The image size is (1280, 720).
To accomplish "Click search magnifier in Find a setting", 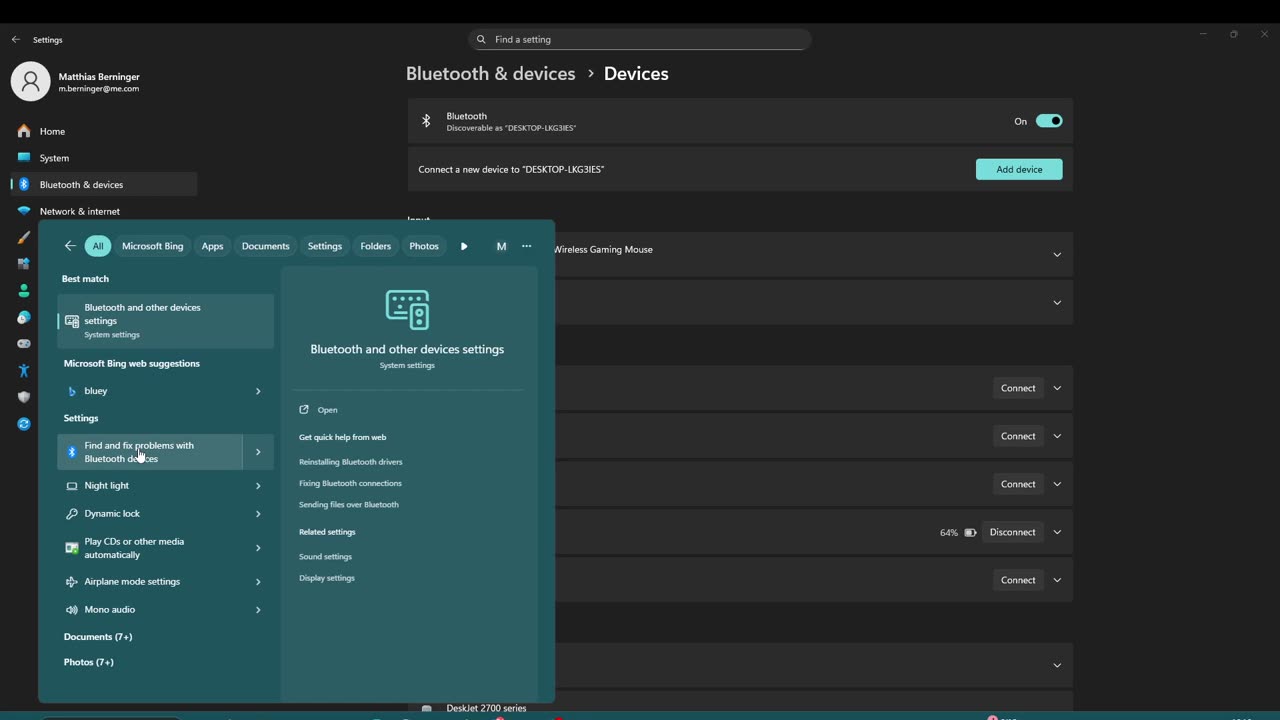I will click(481, 40).
